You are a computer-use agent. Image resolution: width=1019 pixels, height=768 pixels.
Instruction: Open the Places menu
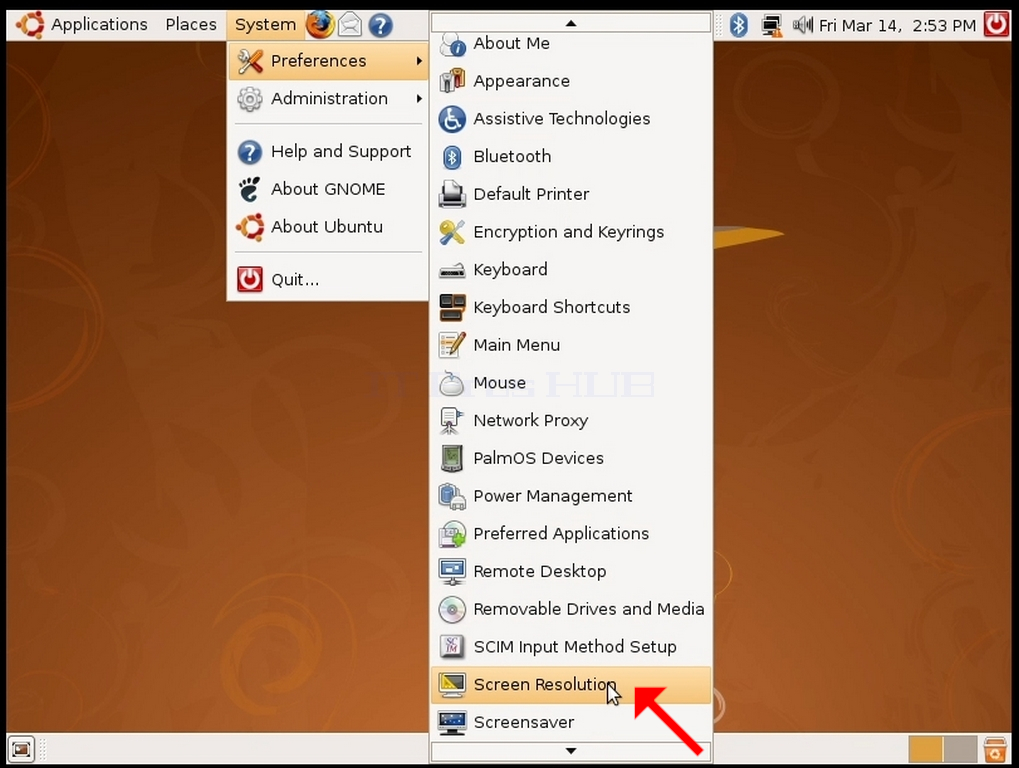point(190,25)
